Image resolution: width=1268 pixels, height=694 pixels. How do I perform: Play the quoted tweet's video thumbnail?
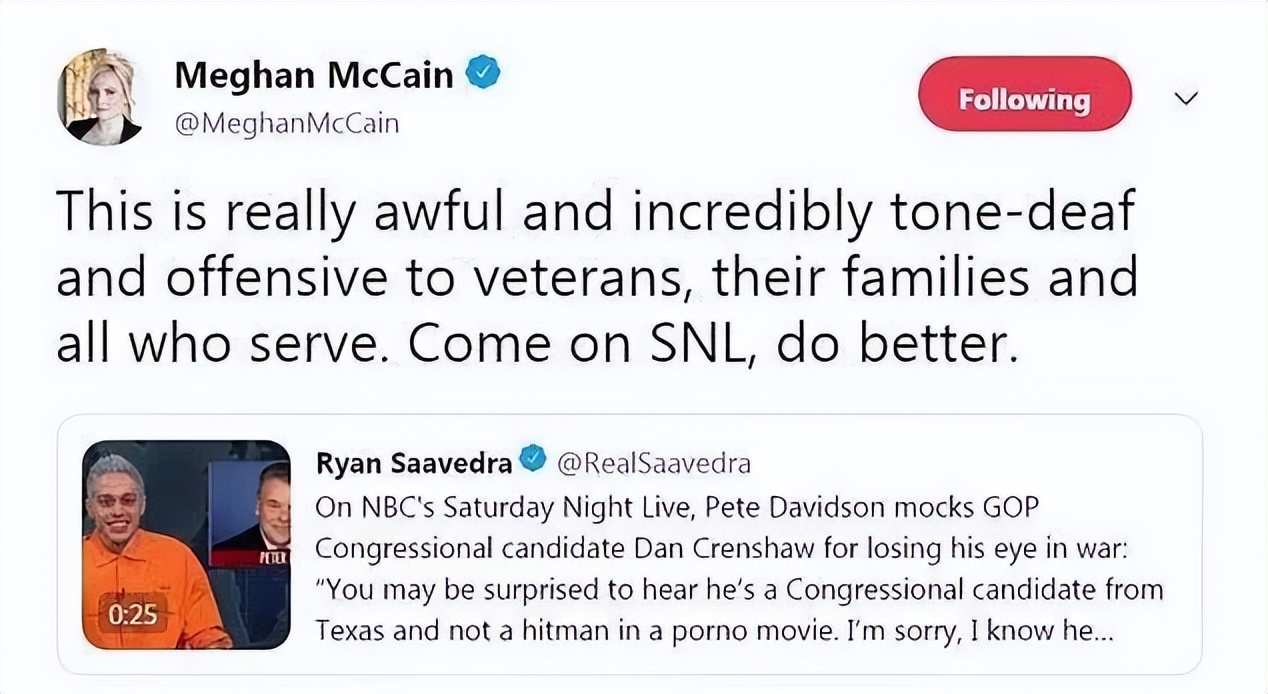click(x=186, y=544)
